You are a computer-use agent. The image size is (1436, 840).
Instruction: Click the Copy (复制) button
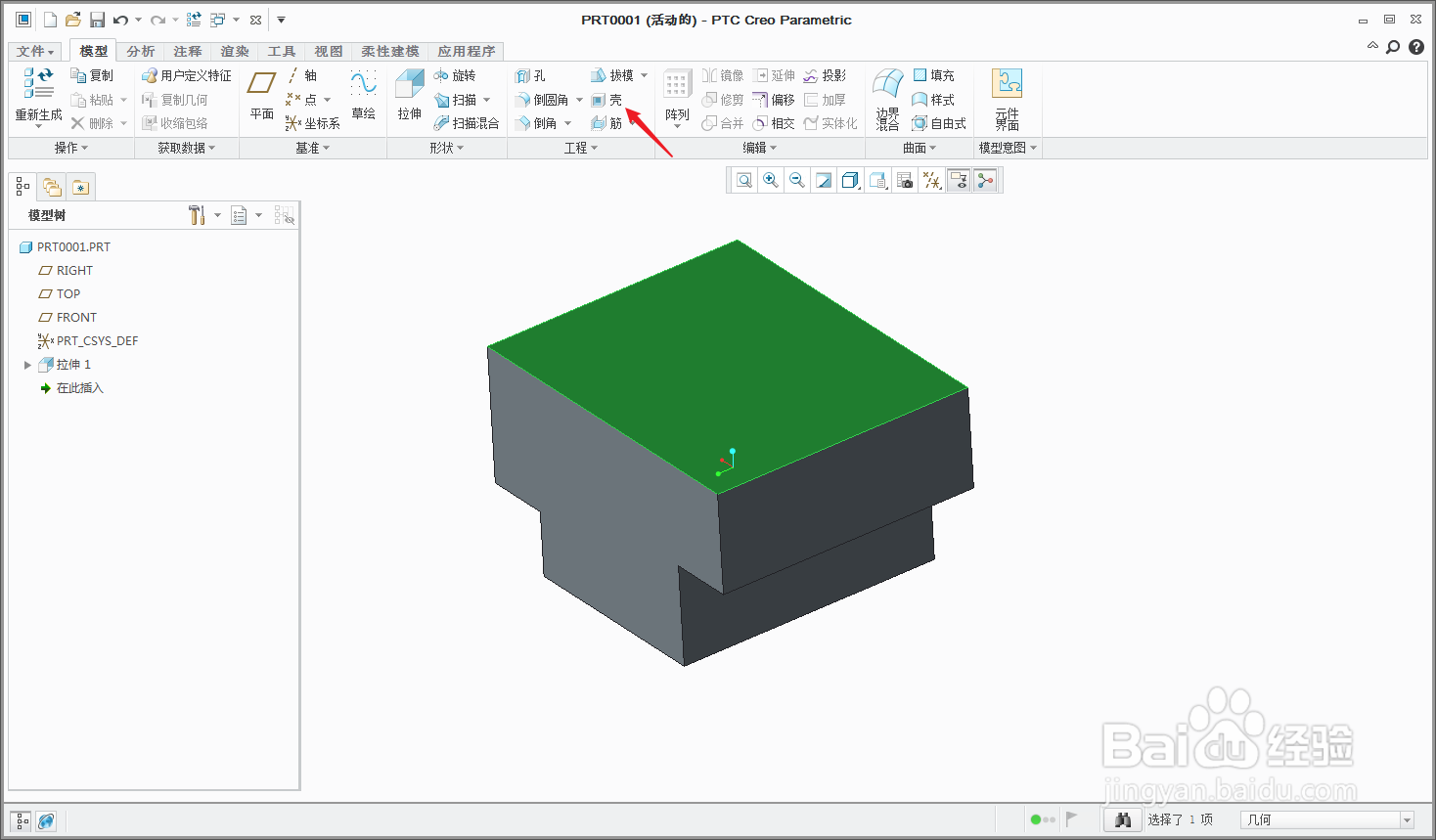coord(92,75)
